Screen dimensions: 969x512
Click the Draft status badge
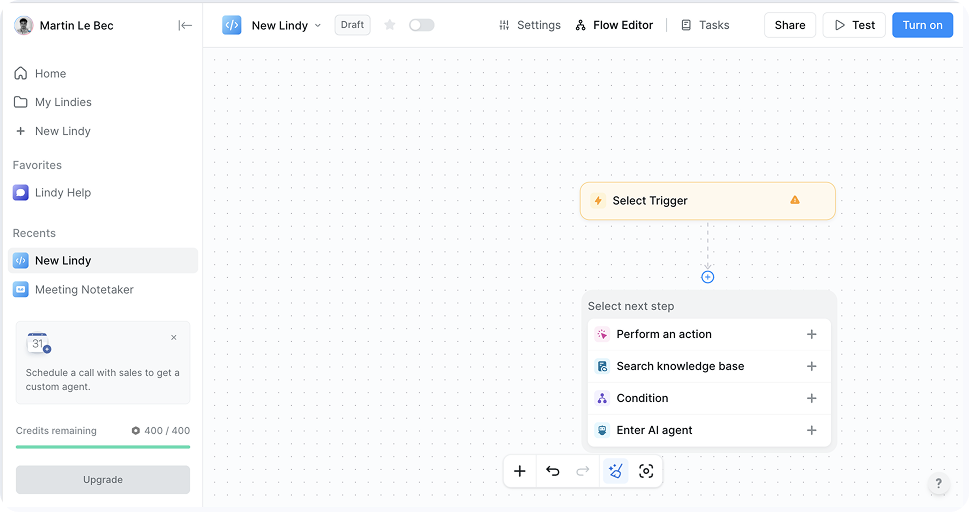352,25
